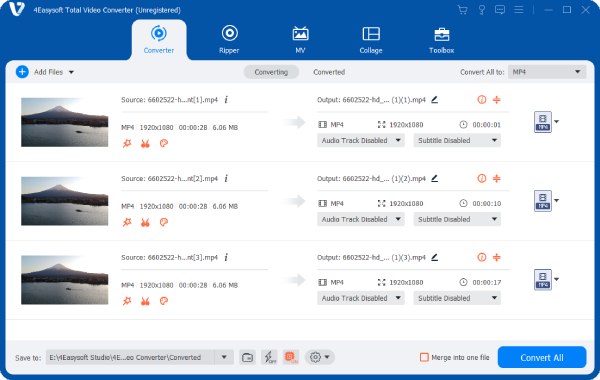The height and width of the screenshot is (380, 600).
Task: Click duration 00:00:17 of third output
Action: pos(486,282)
